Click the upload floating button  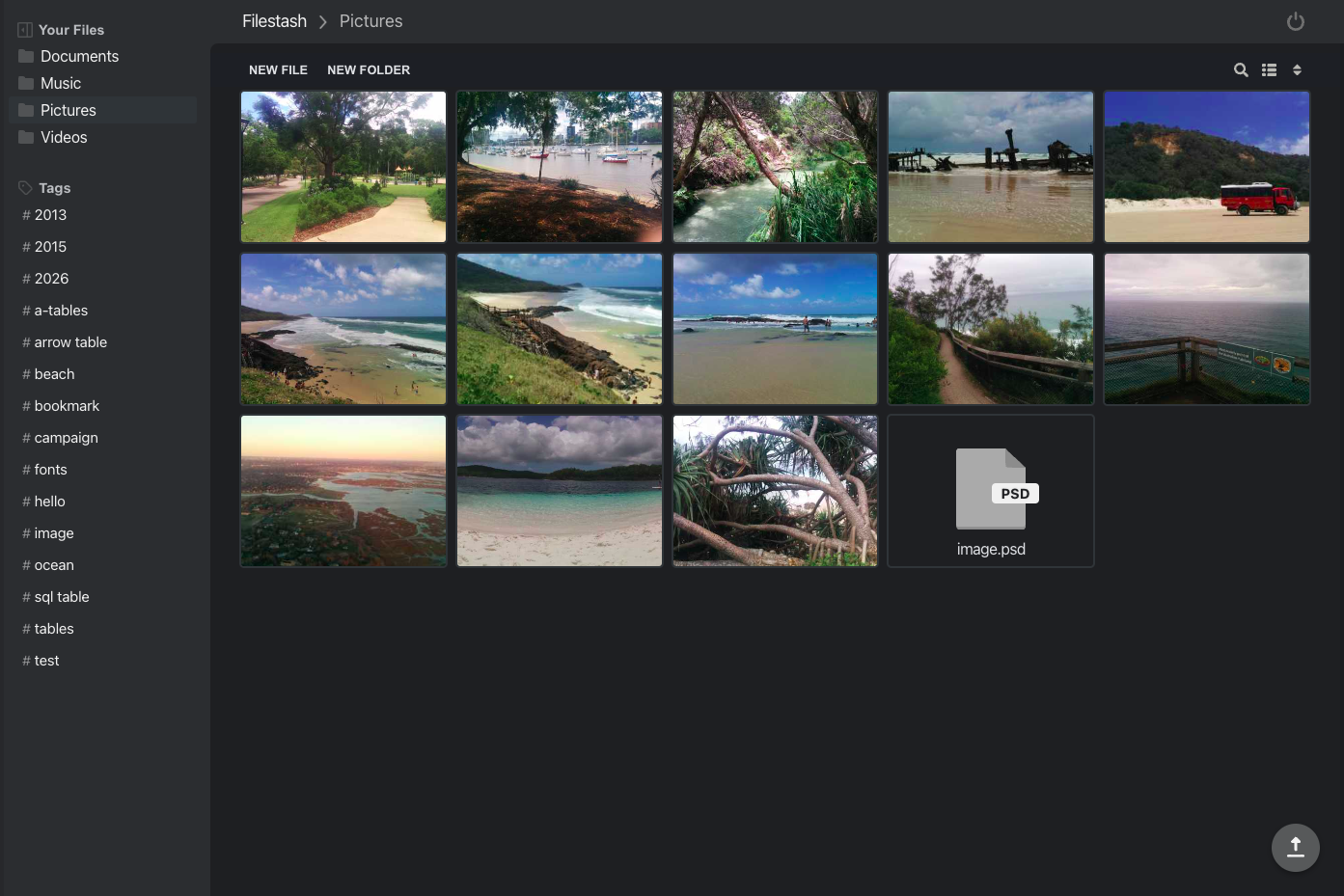click(x=1295, y=847)
